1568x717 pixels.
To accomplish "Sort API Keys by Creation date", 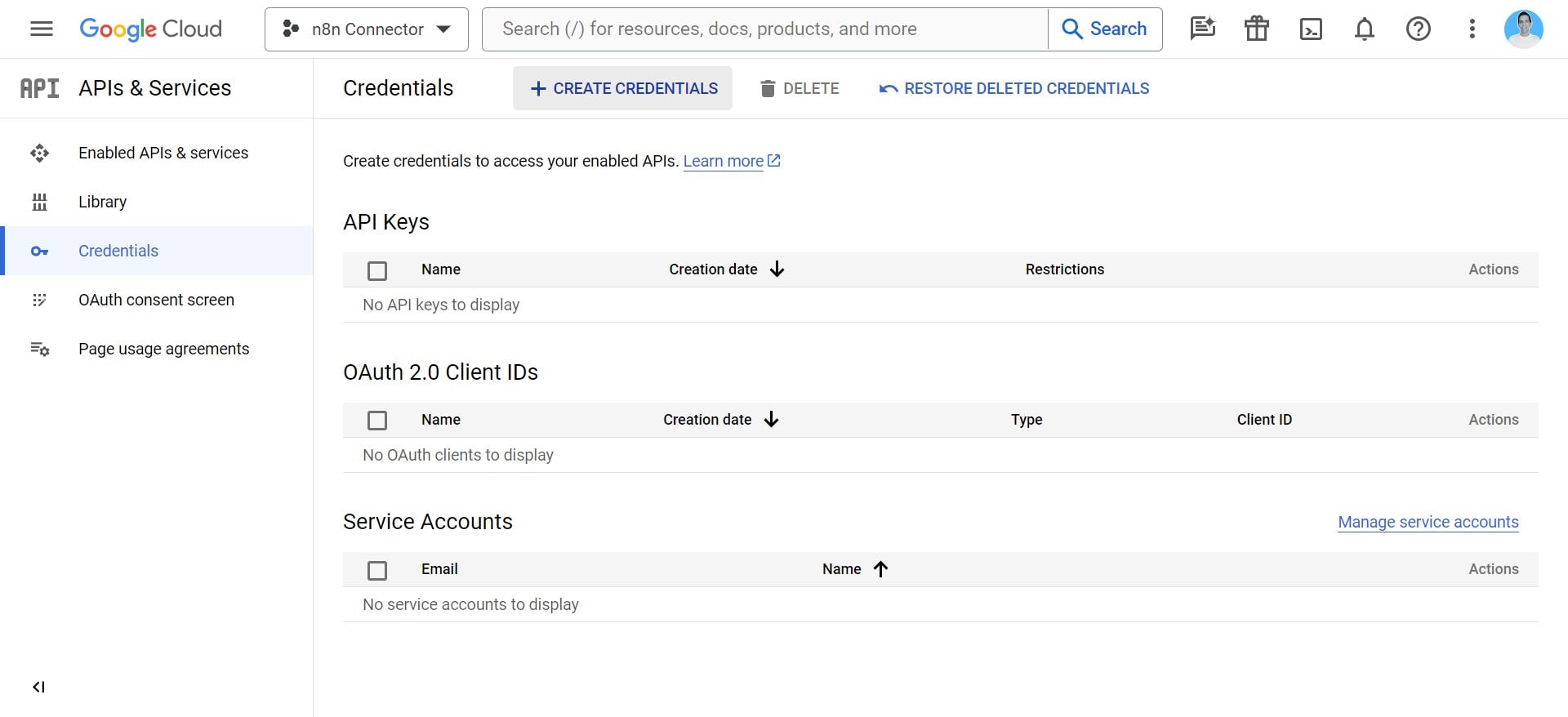I will pos(727,269).
